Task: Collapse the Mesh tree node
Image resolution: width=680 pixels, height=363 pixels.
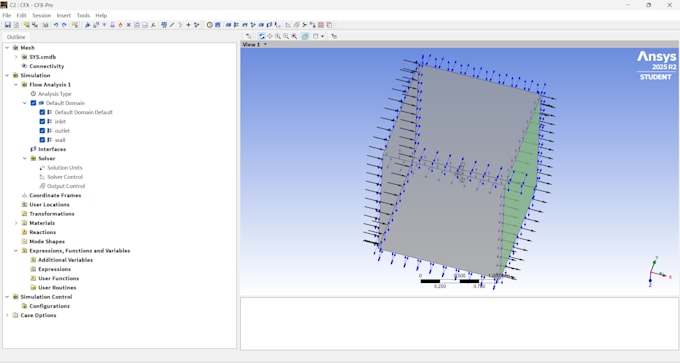Action: tap(7, 48)
